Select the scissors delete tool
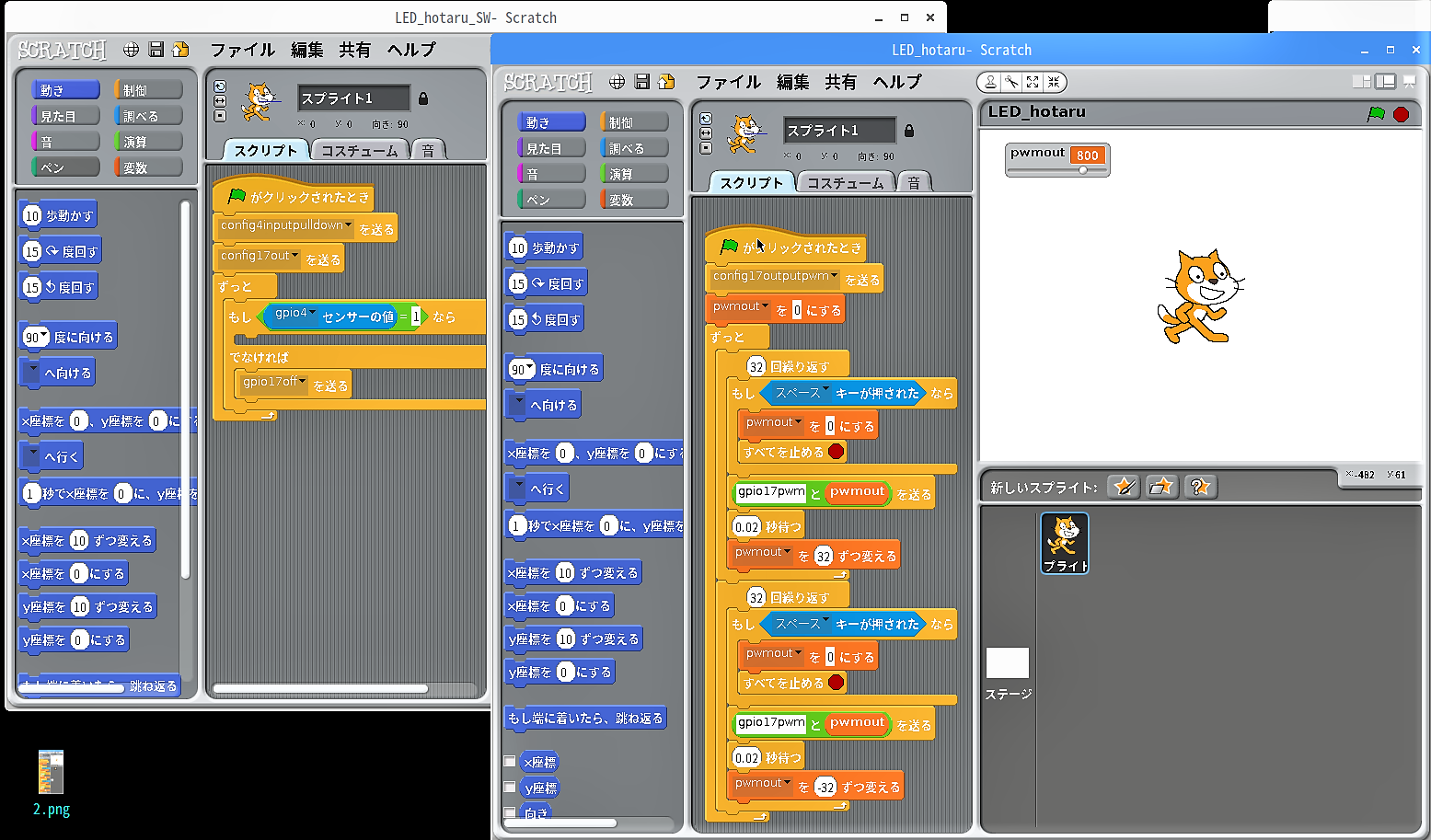The height and width of the screenshot is (840, 1431). pos(1011,82)
